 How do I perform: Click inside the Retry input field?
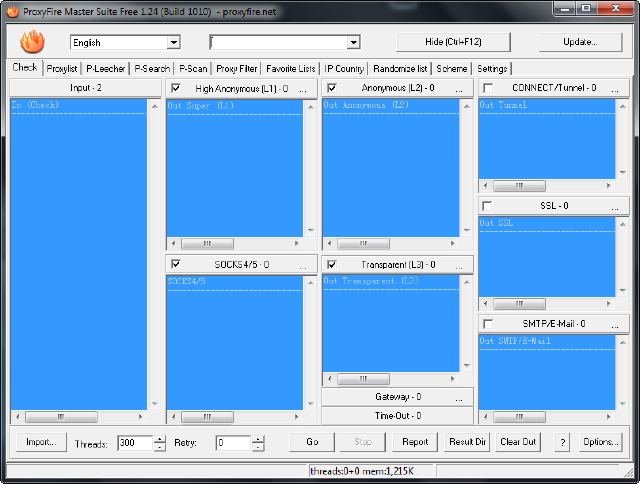click(x=233, y=443)
